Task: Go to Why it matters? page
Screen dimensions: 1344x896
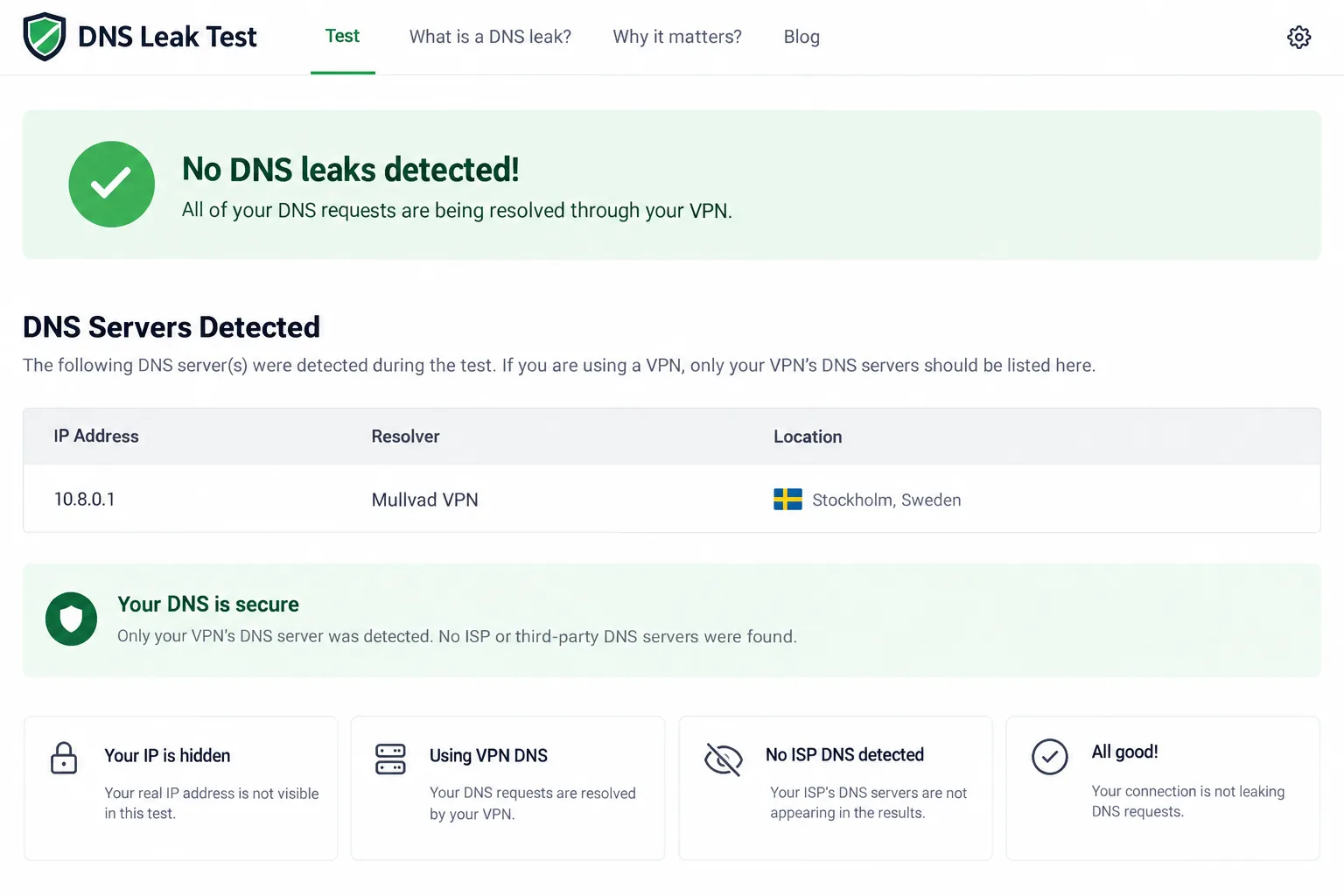Action: coord(677,37)
